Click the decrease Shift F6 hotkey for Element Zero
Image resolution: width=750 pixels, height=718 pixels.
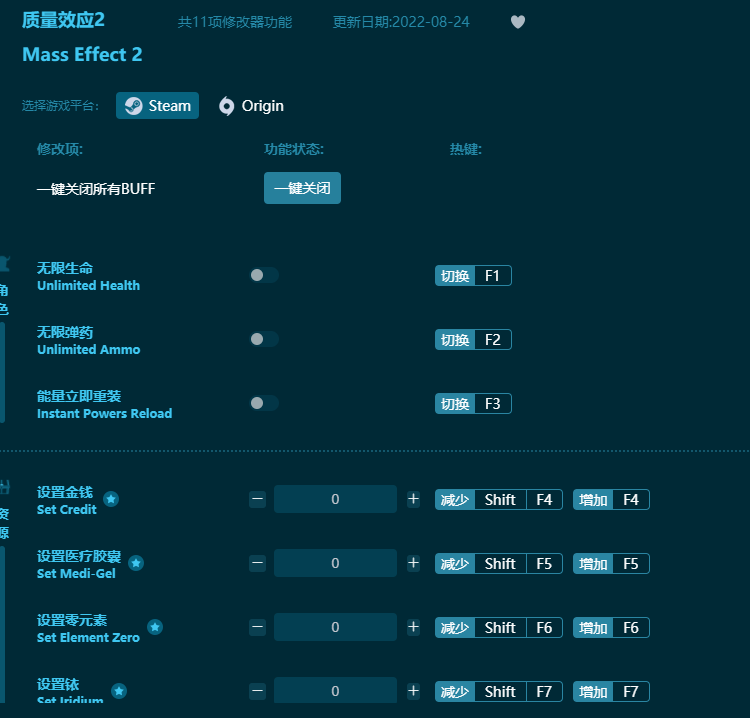pyautogui.click(x=498, y=628)
